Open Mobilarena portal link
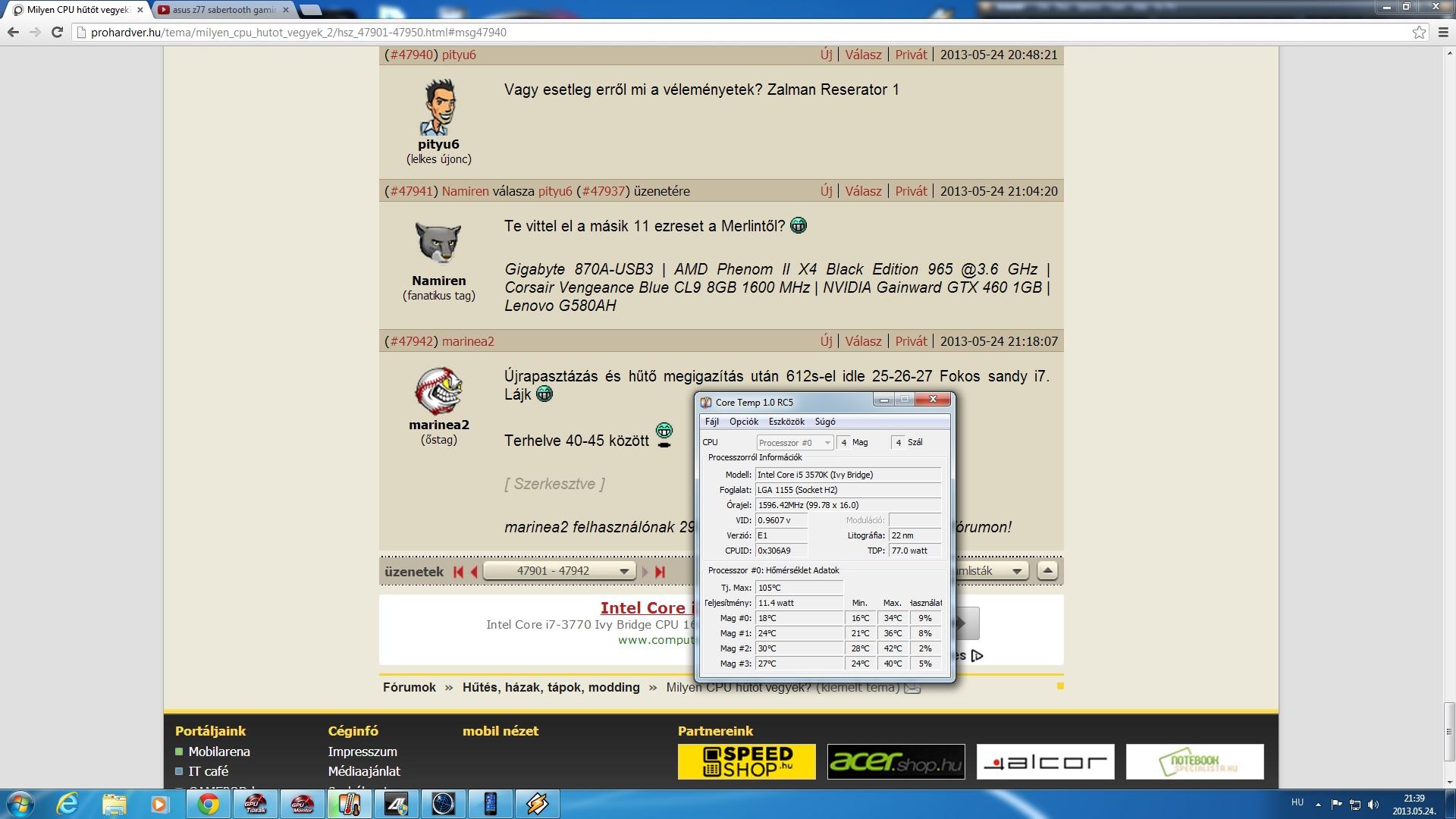This screenshot has width=1456, height=819. (x=219, y=752)
